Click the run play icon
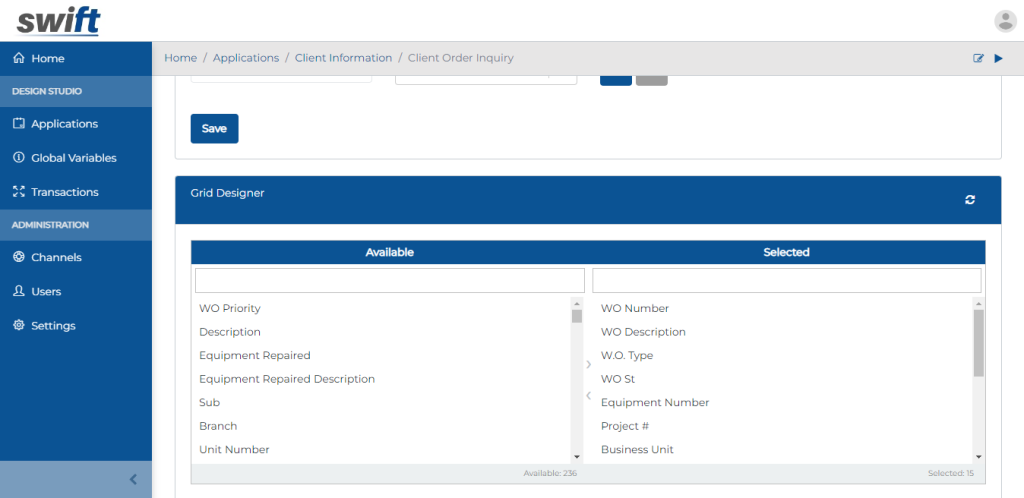 pos(998,58)
